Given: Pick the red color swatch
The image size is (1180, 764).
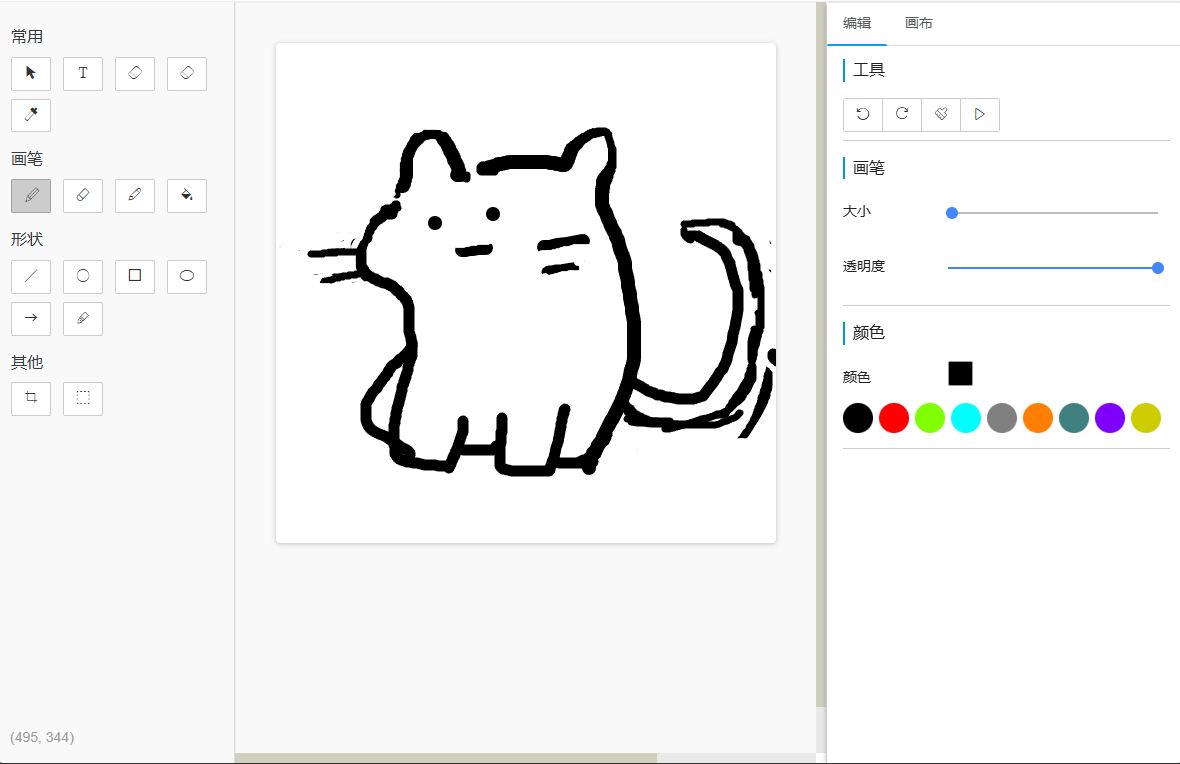Looking at the screenshot, I should [x=894, y=418].
